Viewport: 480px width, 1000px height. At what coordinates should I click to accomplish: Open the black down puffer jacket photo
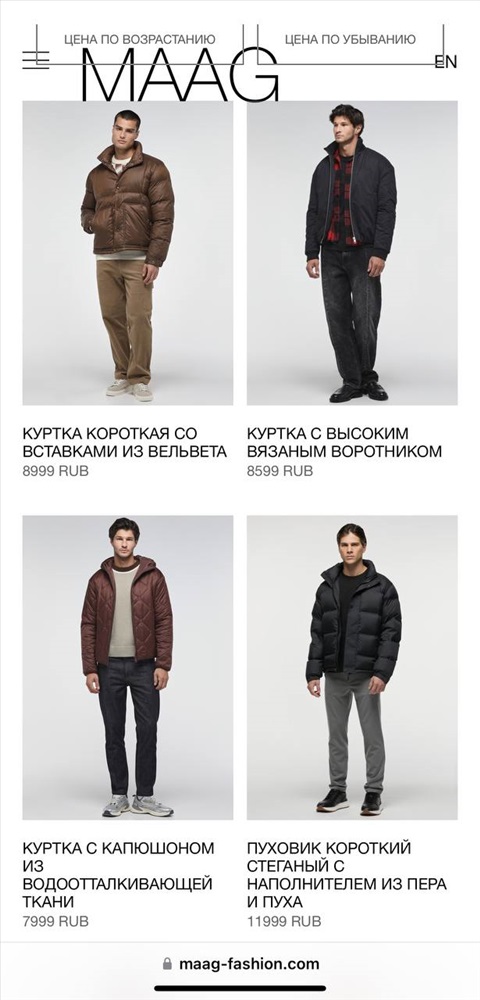click(x=352, y=668)
